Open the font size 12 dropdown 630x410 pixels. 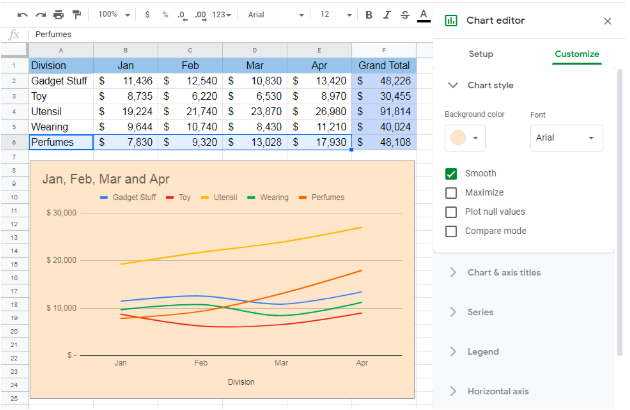335,15
